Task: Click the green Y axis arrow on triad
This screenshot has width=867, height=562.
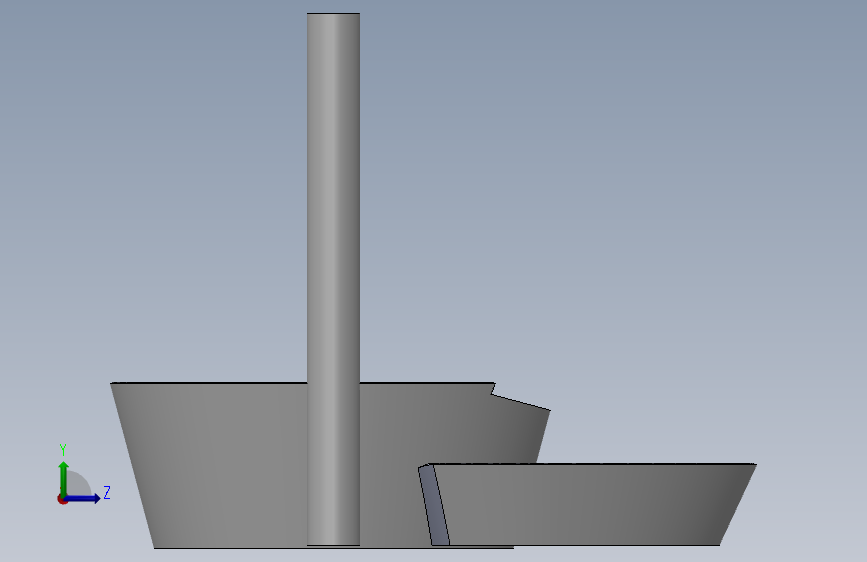Action: pyautogui.click(x=64, y=478)
